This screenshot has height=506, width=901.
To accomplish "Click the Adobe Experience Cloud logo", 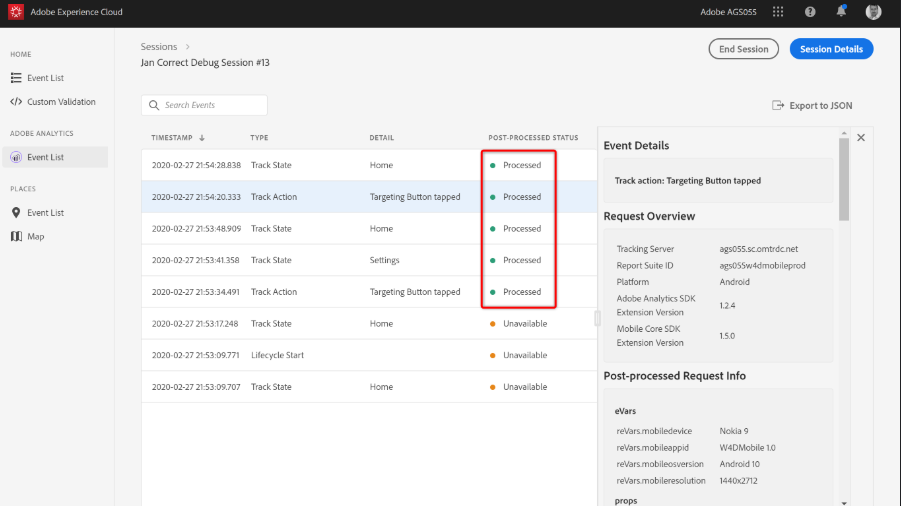I will (x=16, y=11).
